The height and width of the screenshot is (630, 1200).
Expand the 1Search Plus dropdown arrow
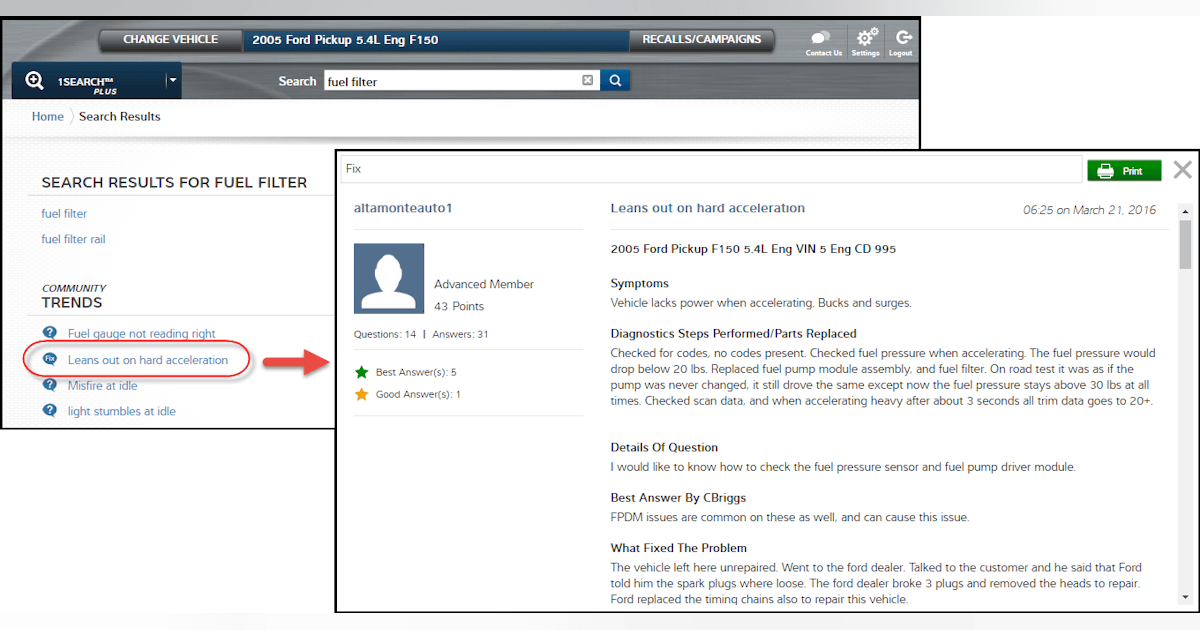click(172, 81)
